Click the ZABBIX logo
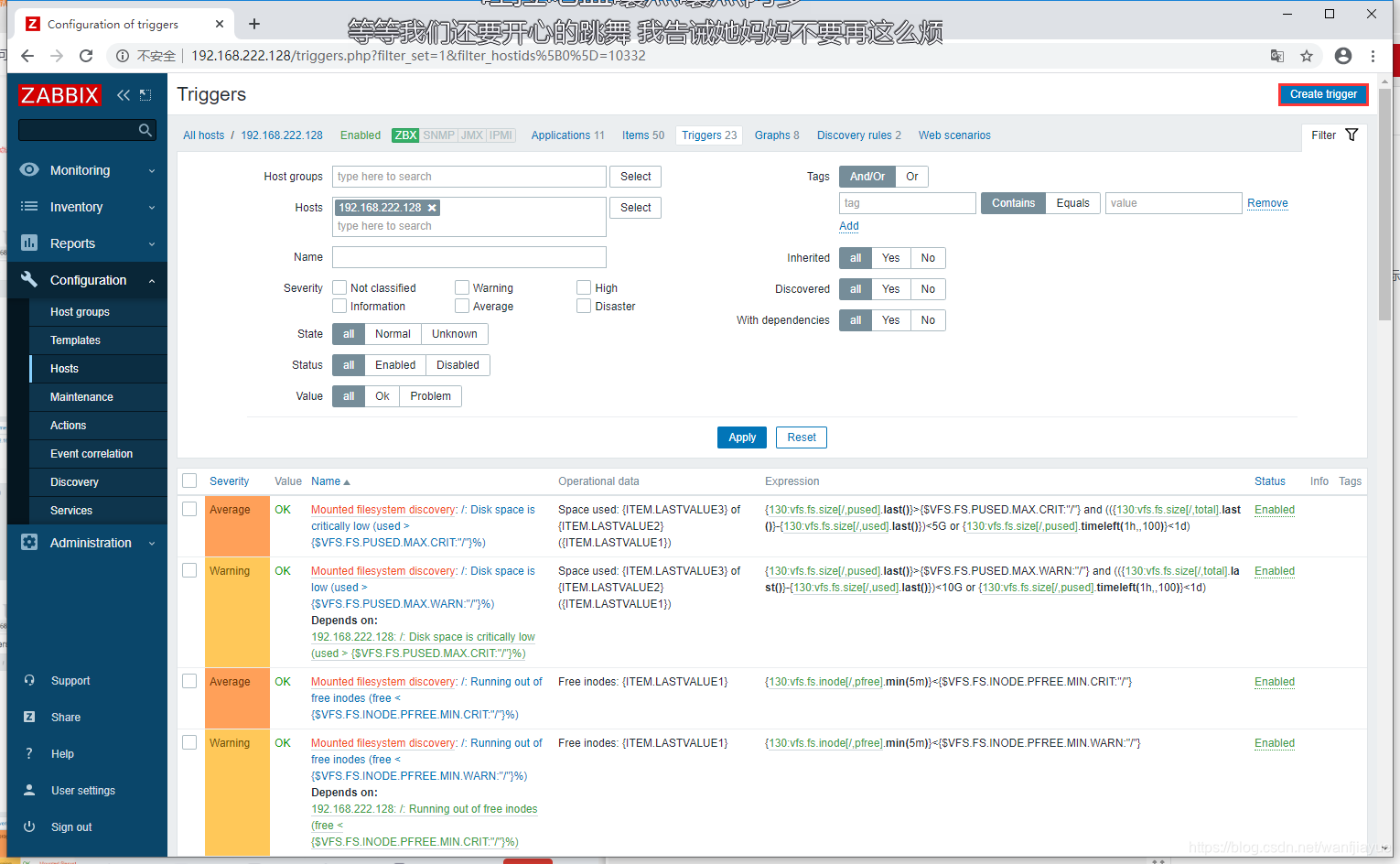1400x864 pixels. click(x=59, y=95)
